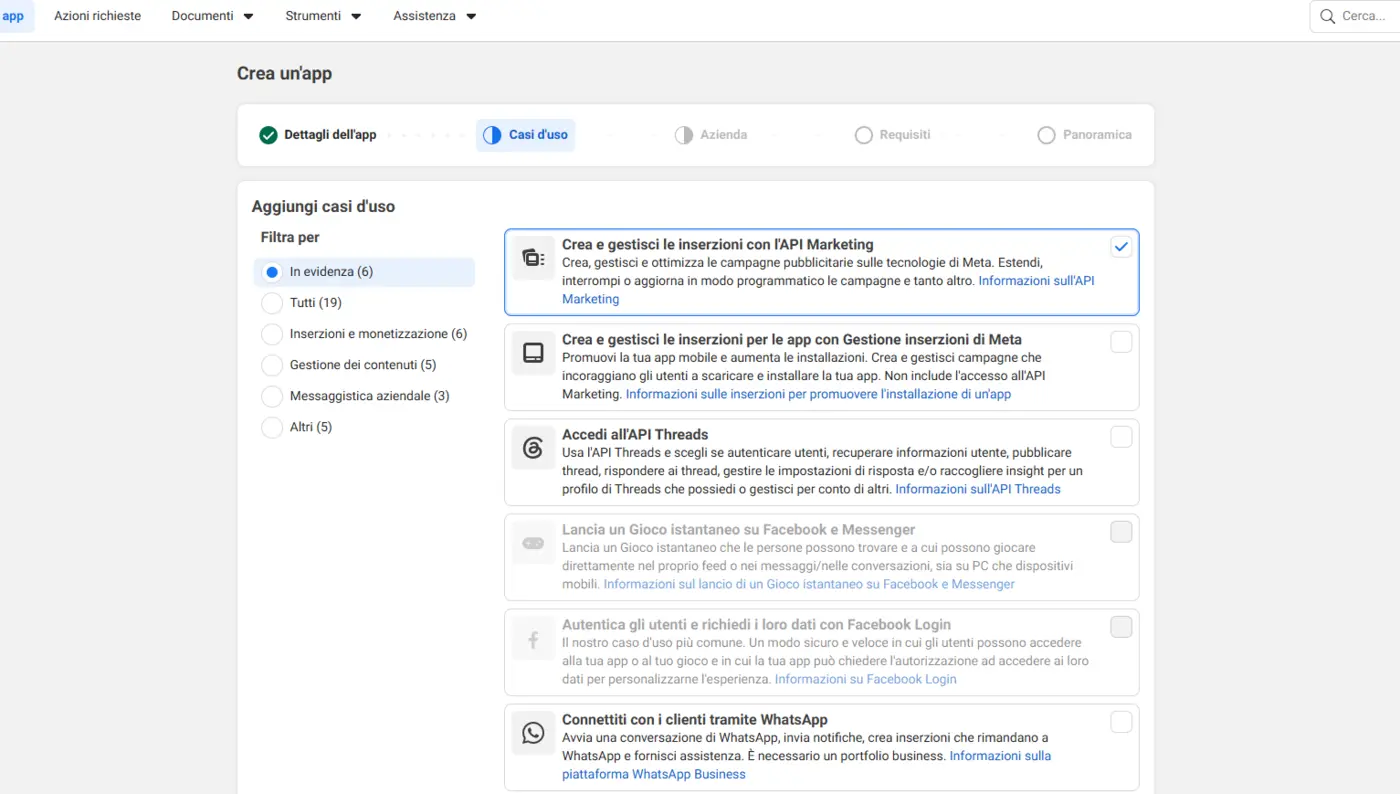This screenshot has width=1400, height=794.
Task: Check the Gestione inserzioni di Meta checkbox
Action: click(1121, 342)
